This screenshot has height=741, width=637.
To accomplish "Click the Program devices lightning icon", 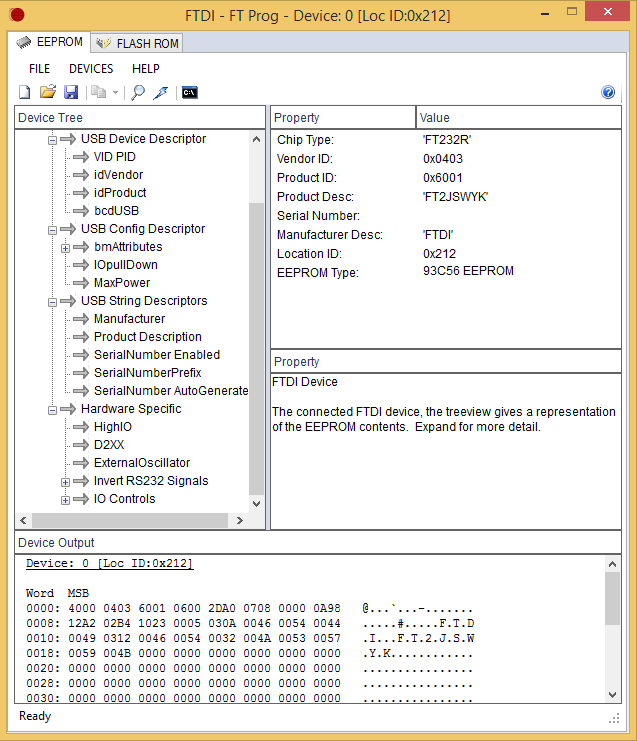I will pyautogui.click(x=161, y=93).
